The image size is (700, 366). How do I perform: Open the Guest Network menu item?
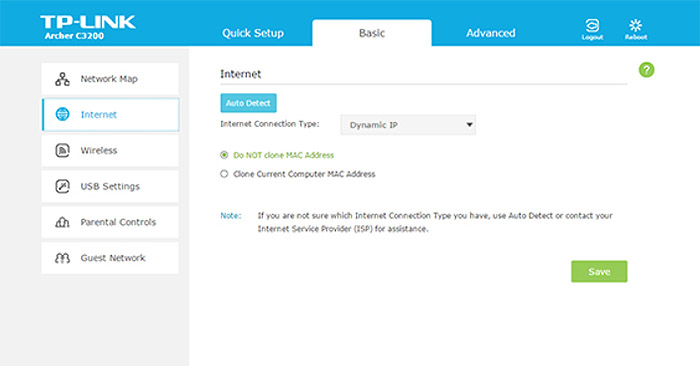click(x=110, y=258)
